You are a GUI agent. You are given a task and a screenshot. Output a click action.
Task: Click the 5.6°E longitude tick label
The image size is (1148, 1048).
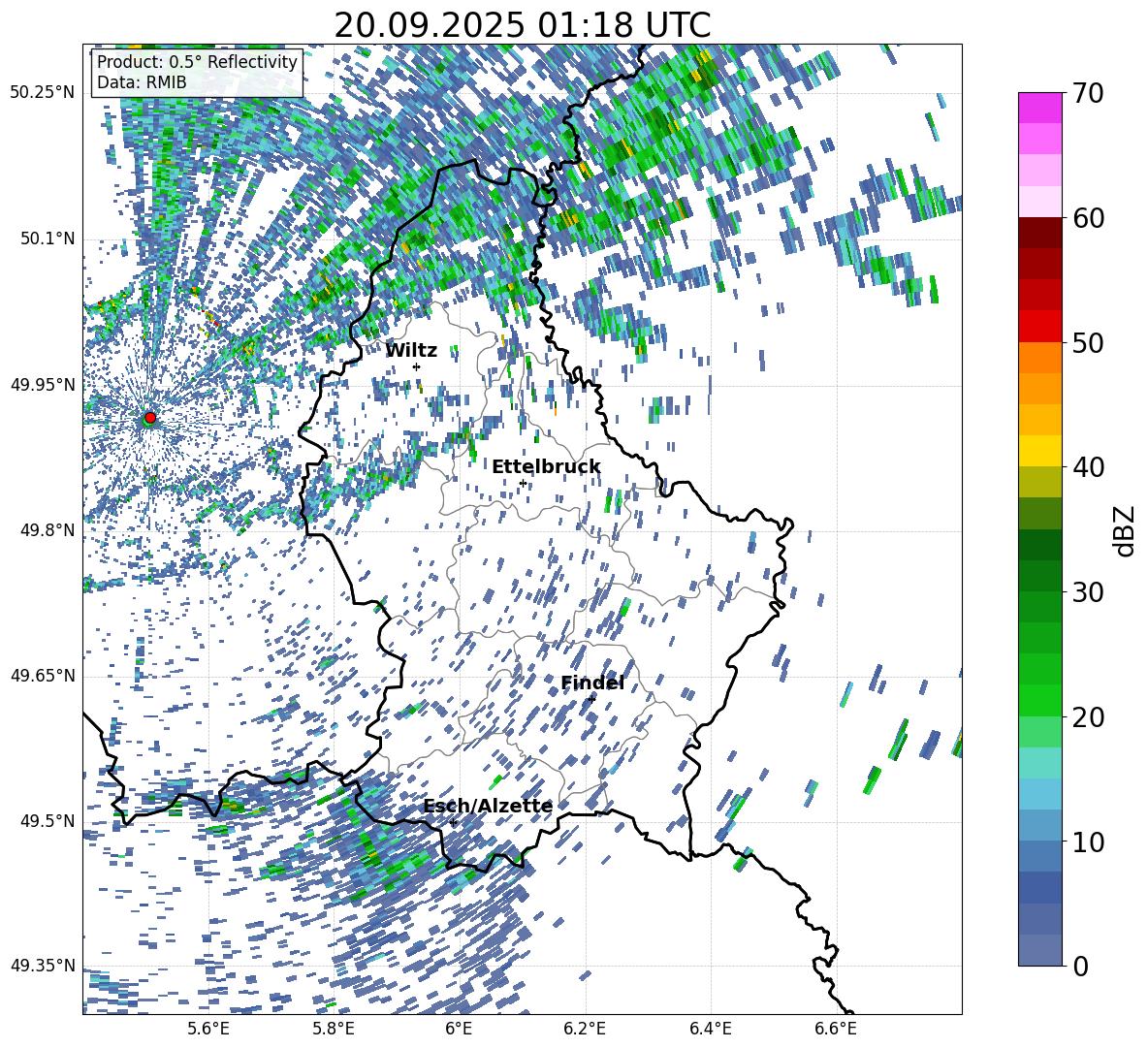[208, 1029]
